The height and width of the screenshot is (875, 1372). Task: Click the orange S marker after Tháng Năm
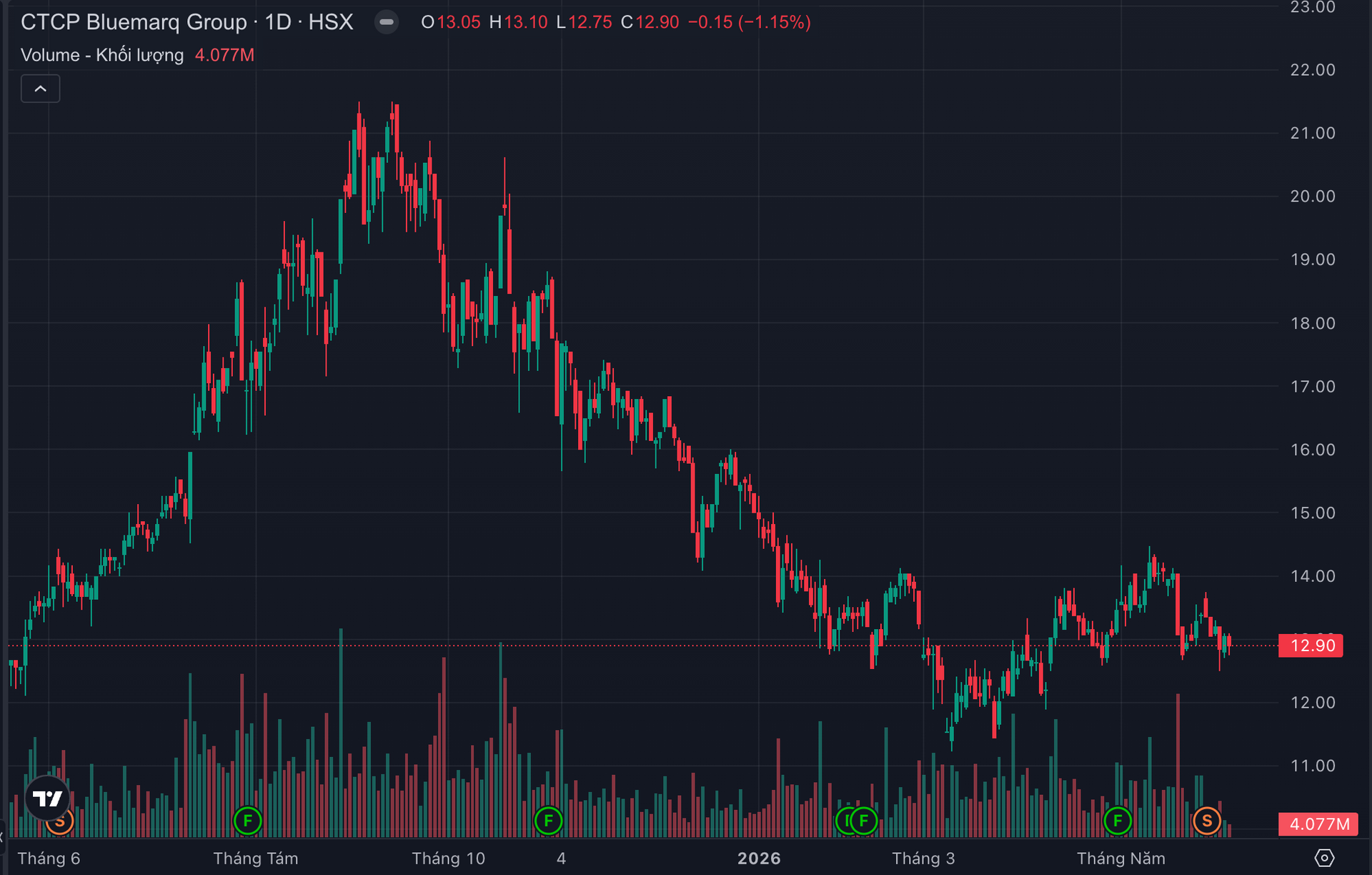[1207, 821]
